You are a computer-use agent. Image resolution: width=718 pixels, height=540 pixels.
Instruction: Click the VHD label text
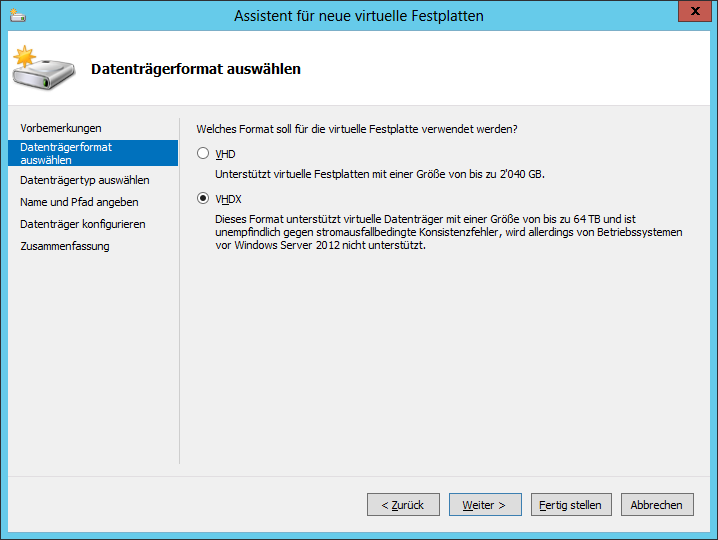226,154
